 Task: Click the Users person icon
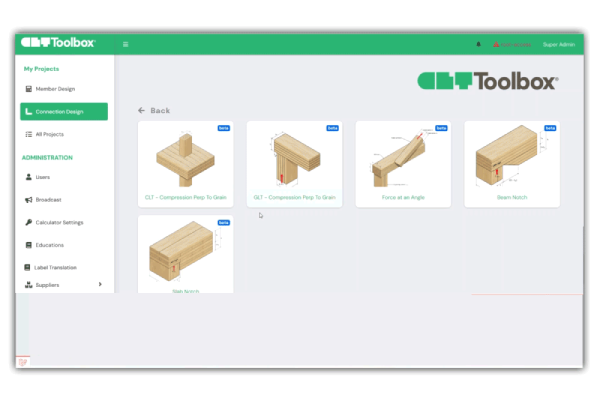(27, 177)
